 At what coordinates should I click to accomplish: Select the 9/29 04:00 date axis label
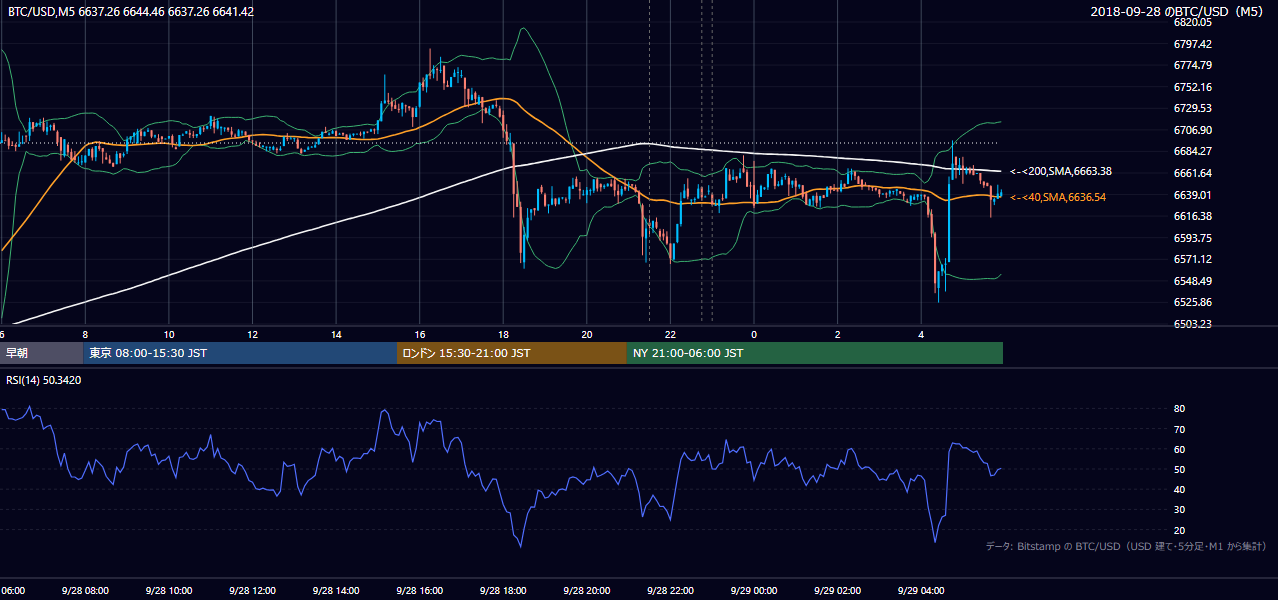click(920, 590)
